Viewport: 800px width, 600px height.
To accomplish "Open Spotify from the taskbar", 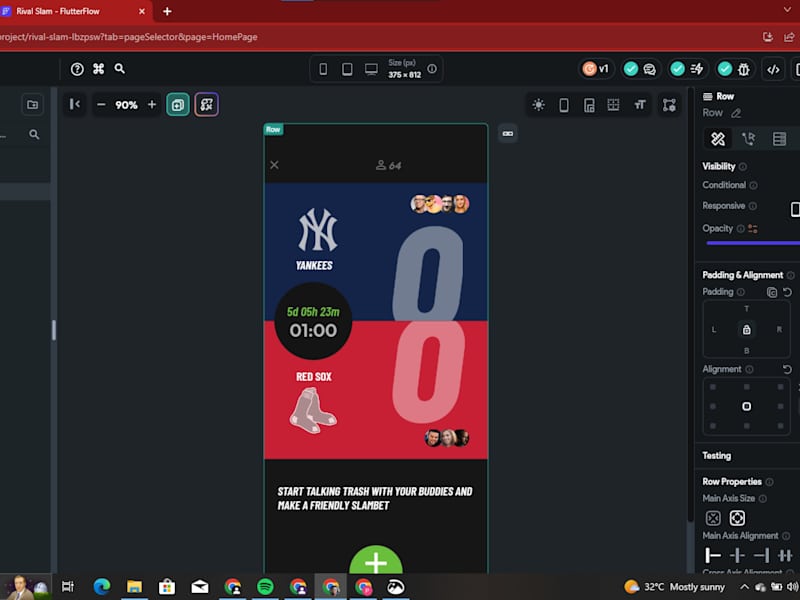I will point(265,587).
